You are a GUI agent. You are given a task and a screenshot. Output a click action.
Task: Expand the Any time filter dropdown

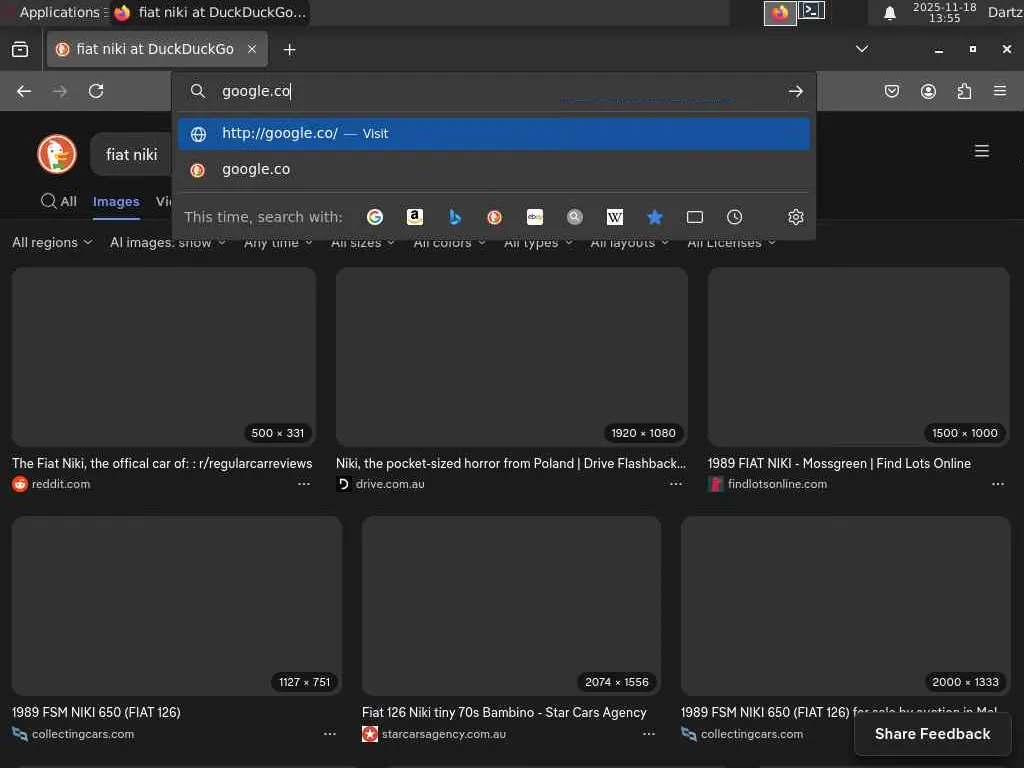[278, 242]
